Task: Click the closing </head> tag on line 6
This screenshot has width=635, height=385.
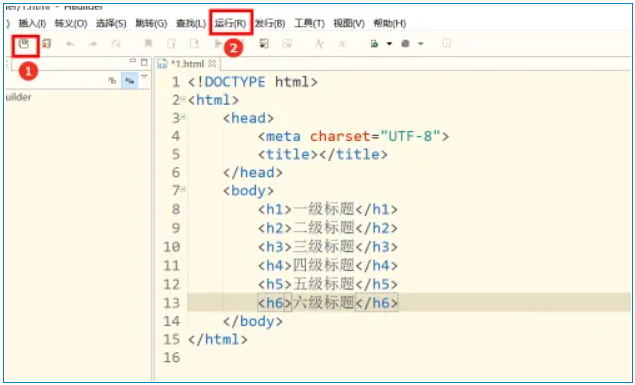Action: coord(253,172)
